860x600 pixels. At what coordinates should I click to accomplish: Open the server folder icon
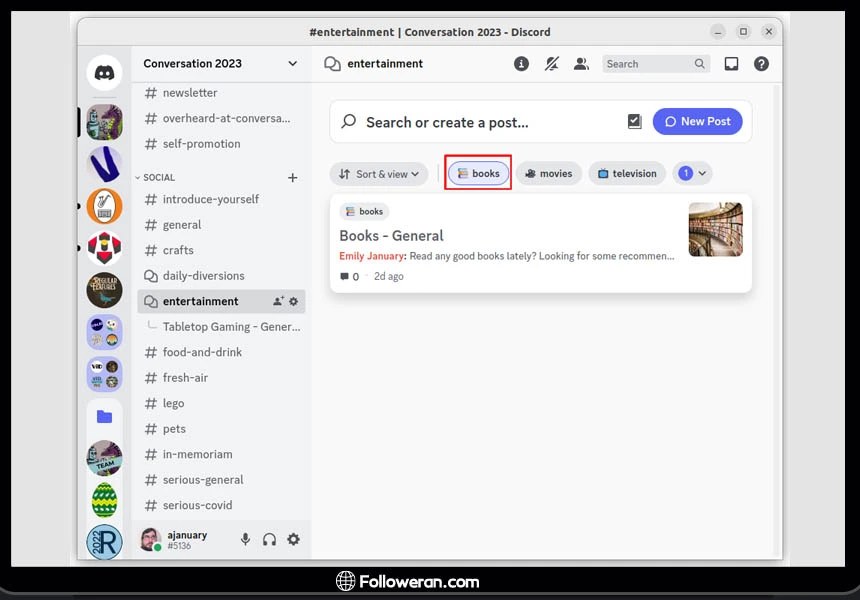pos(104,416)
